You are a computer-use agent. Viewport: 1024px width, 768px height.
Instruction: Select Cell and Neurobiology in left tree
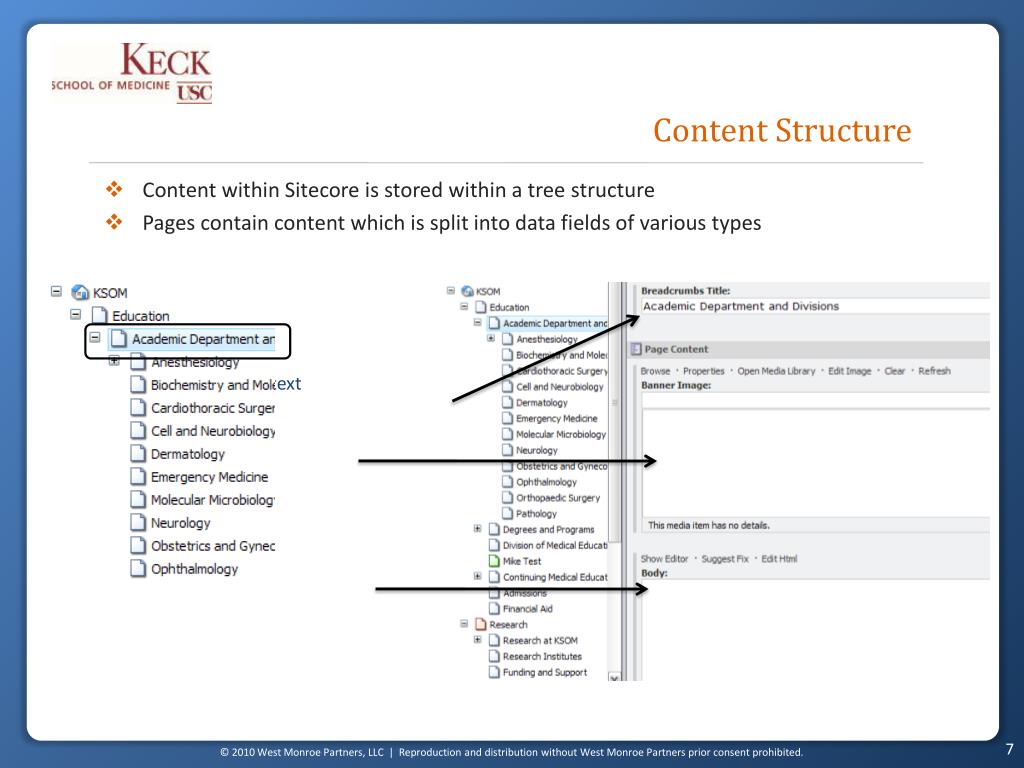[x=213, y=431]
